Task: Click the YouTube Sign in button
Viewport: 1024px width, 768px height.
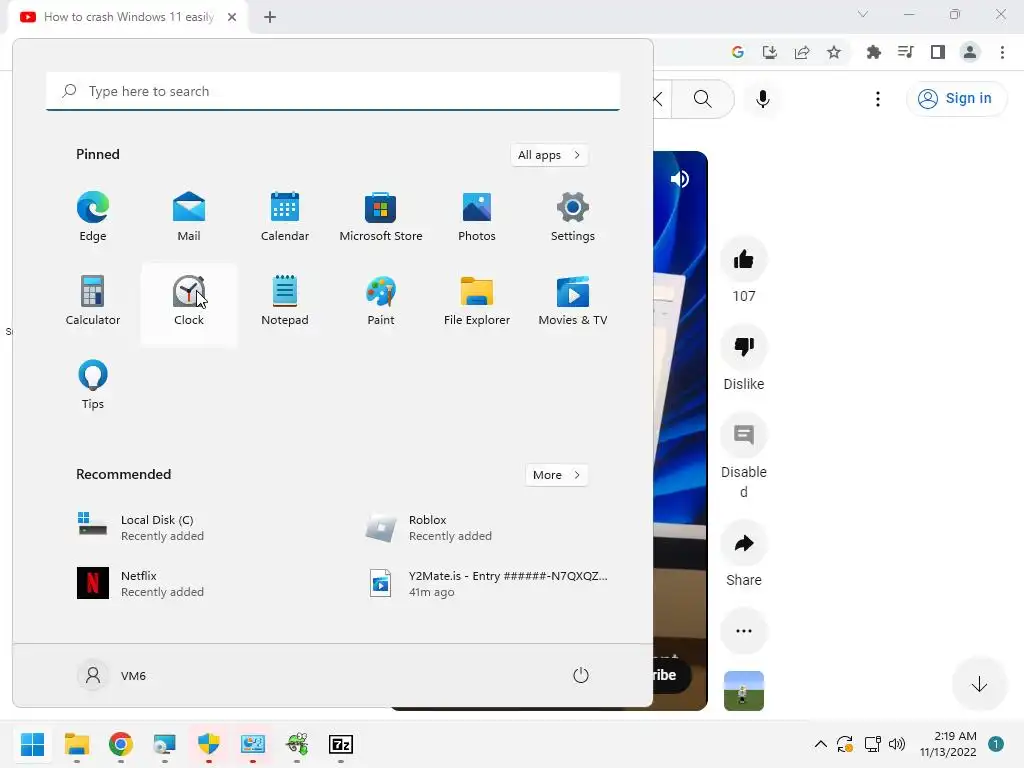Action: [x=955, y=99]
